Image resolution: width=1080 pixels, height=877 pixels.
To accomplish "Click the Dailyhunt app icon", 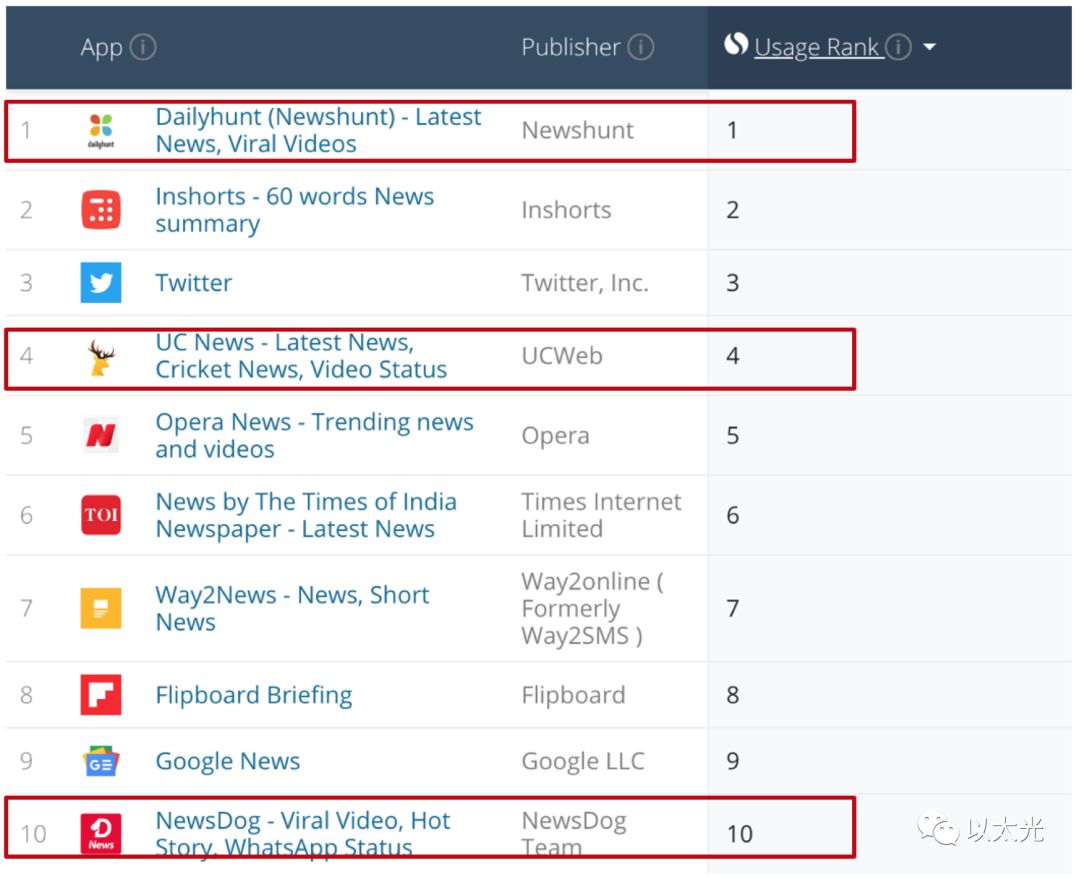I will click(x=101, y=130).
